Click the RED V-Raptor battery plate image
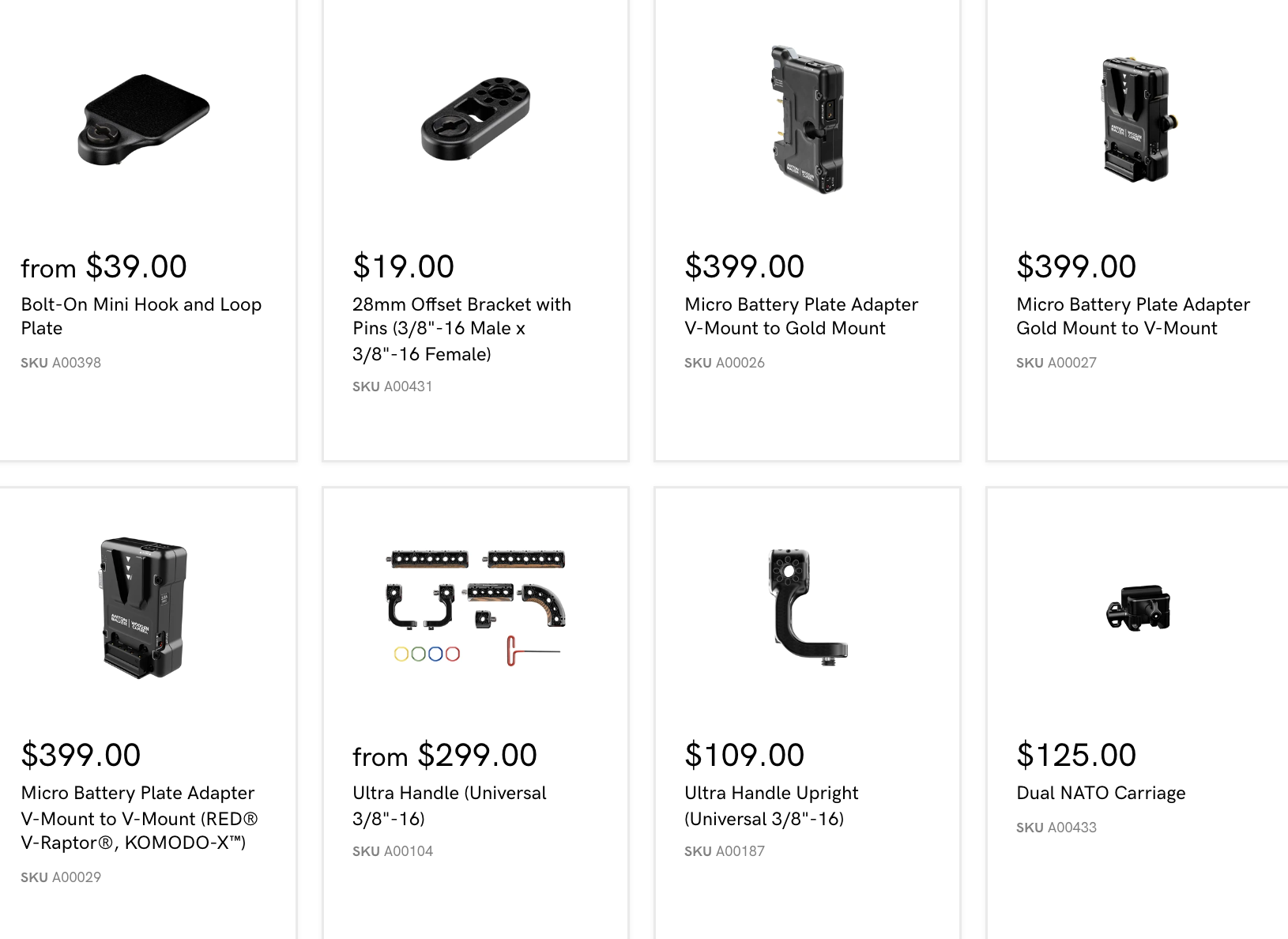 pos(143,607)
